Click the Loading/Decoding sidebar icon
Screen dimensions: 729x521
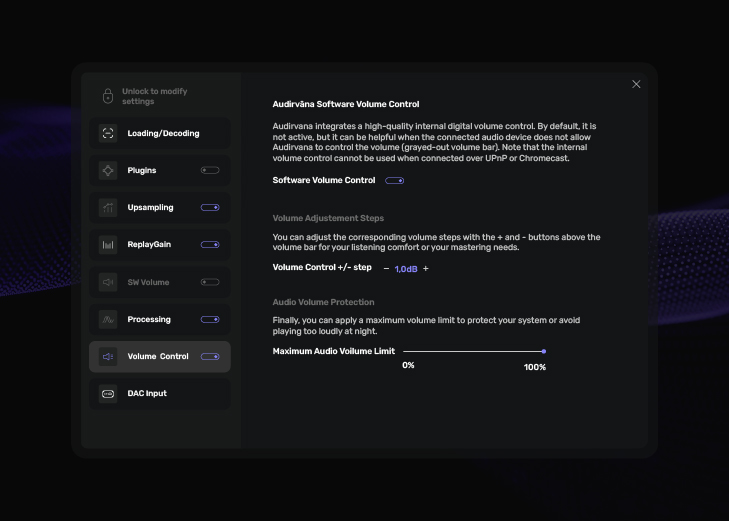(x=108, y=133)
